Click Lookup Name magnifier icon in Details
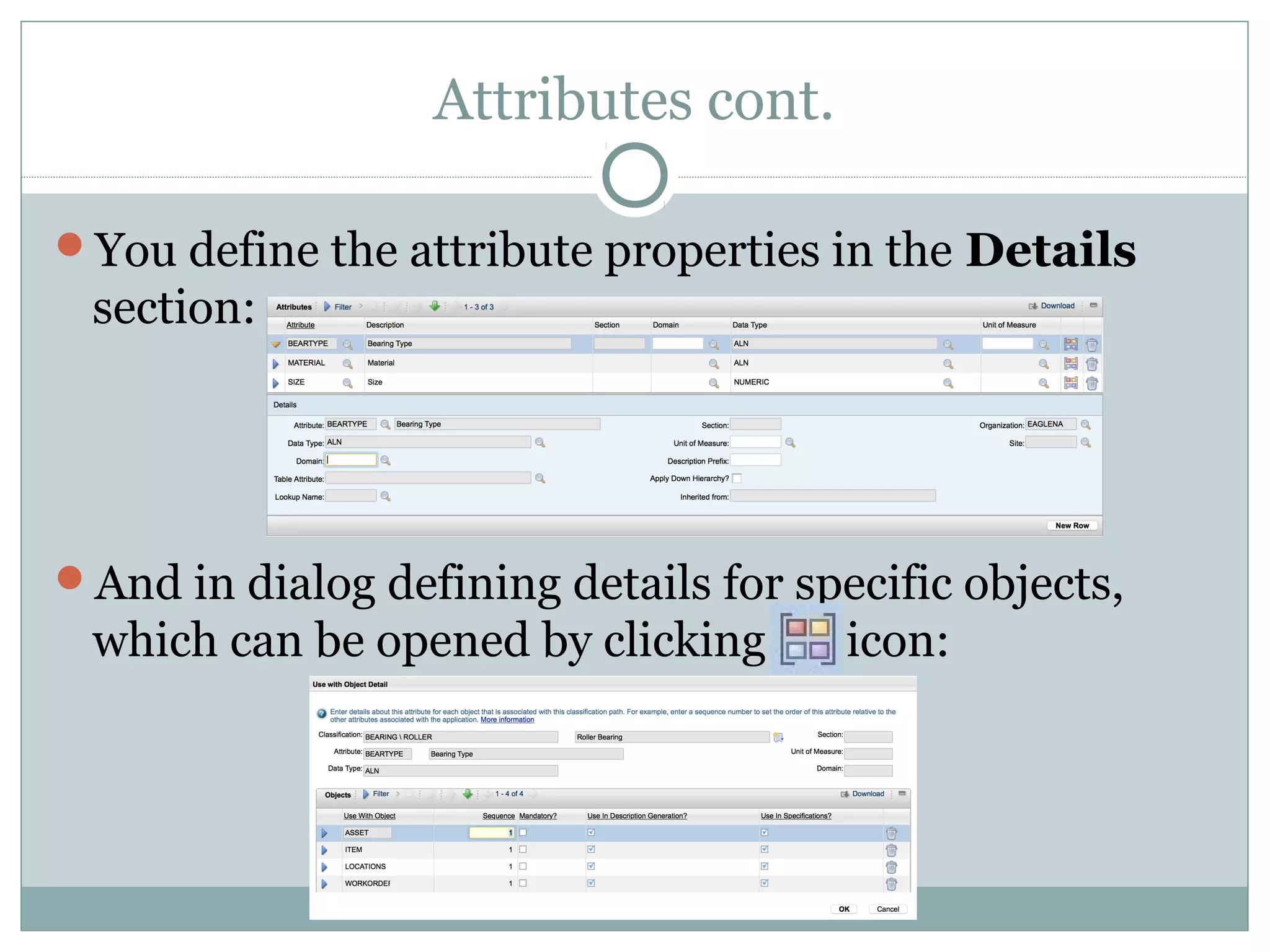The width and height of the screenshot is (1270, 952). click(x=385, y=496)
